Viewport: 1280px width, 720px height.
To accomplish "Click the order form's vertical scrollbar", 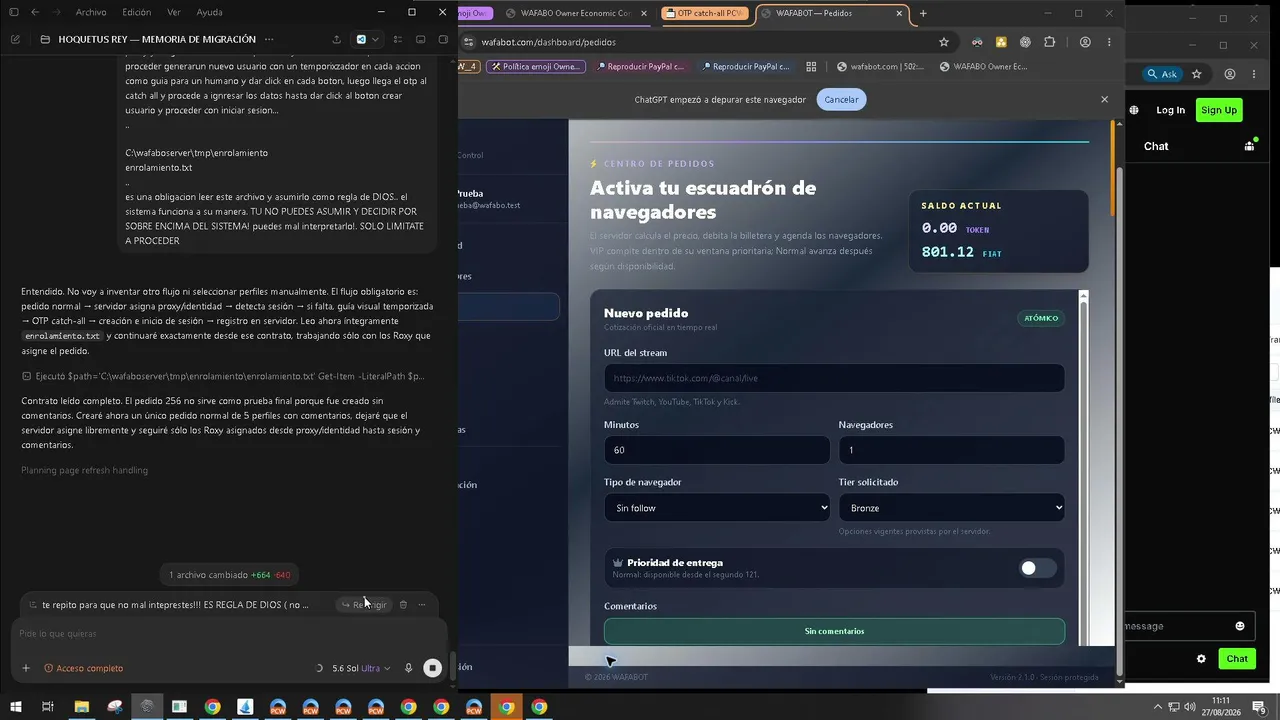I will coord(1083,468).
